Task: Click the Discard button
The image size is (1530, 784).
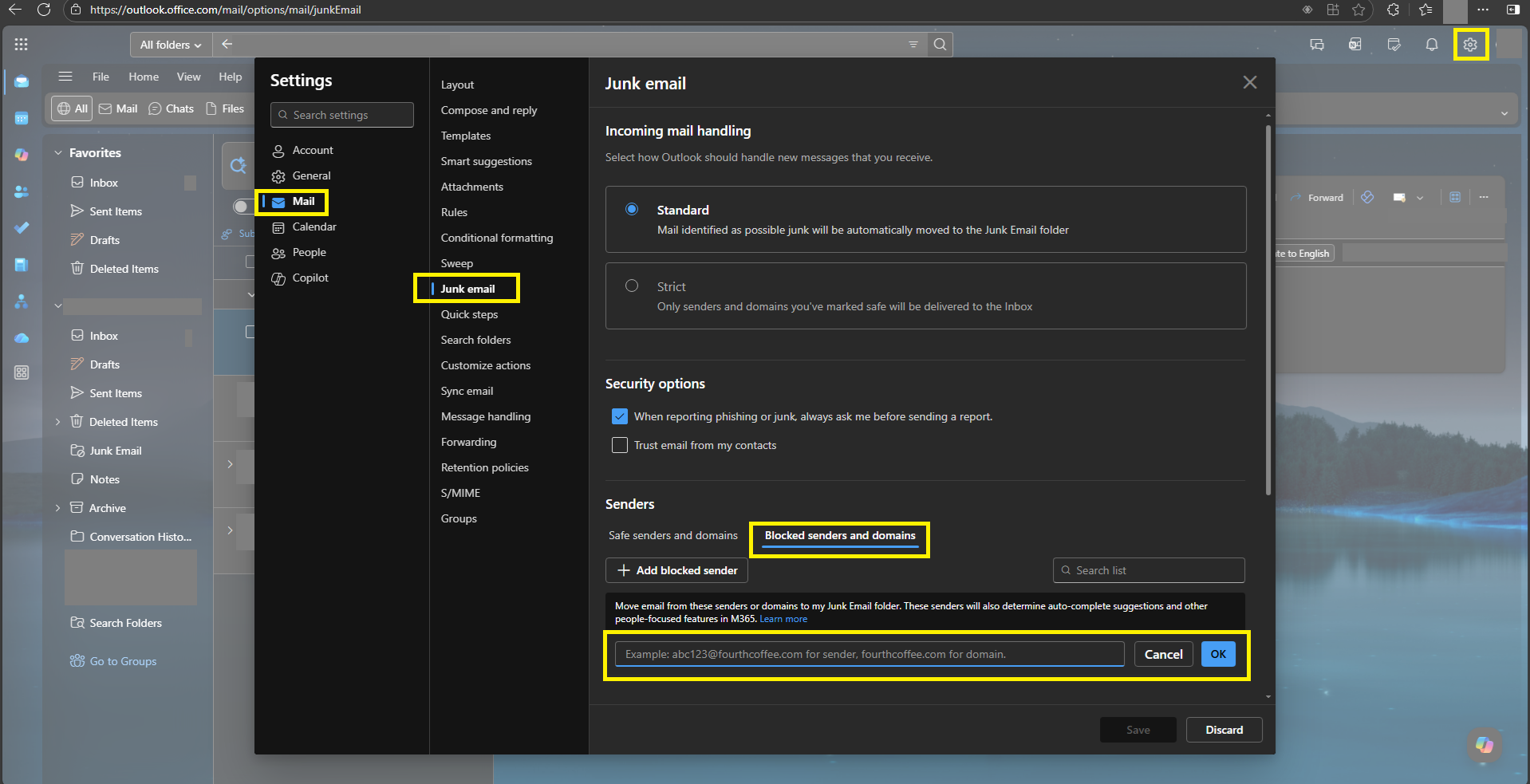Action: [1224, 730]
